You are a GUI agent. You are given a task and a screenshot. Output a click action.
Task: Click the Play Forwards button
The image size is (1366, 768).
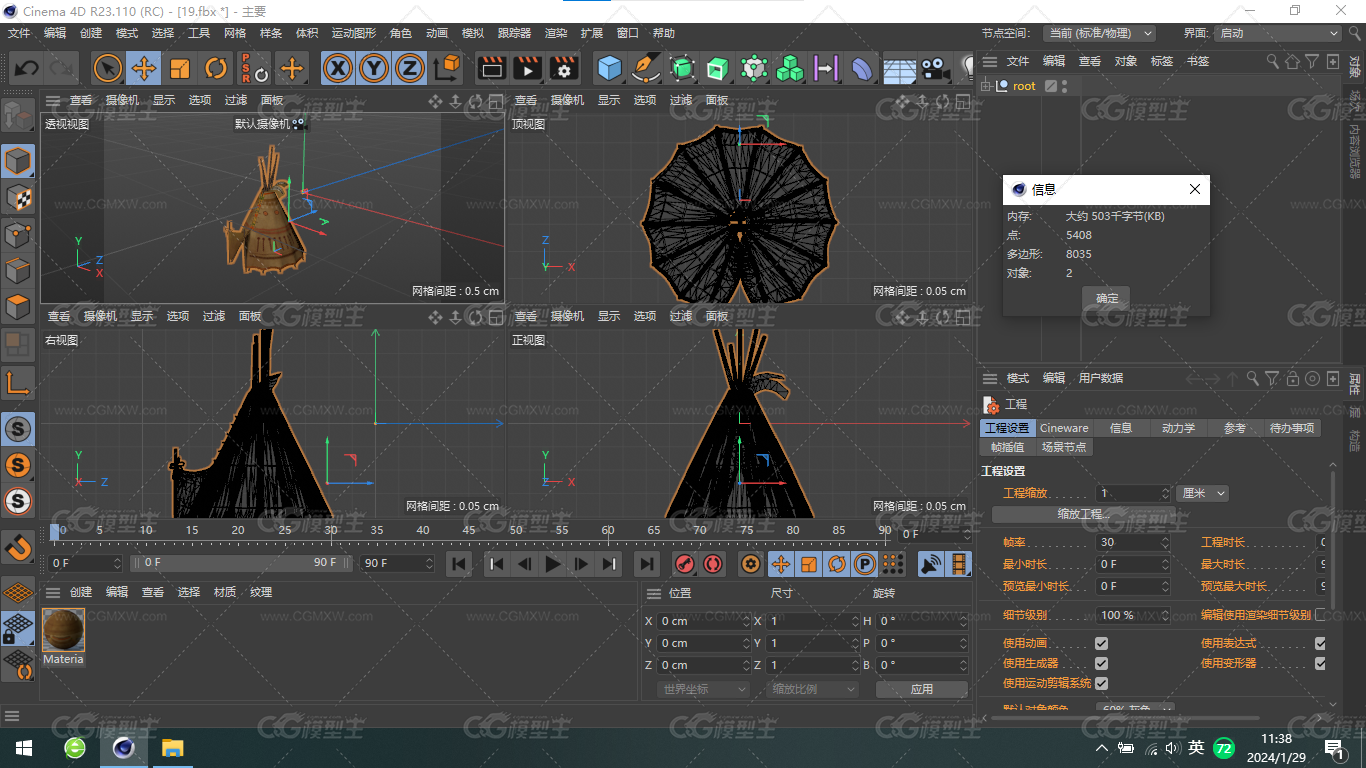552,564
